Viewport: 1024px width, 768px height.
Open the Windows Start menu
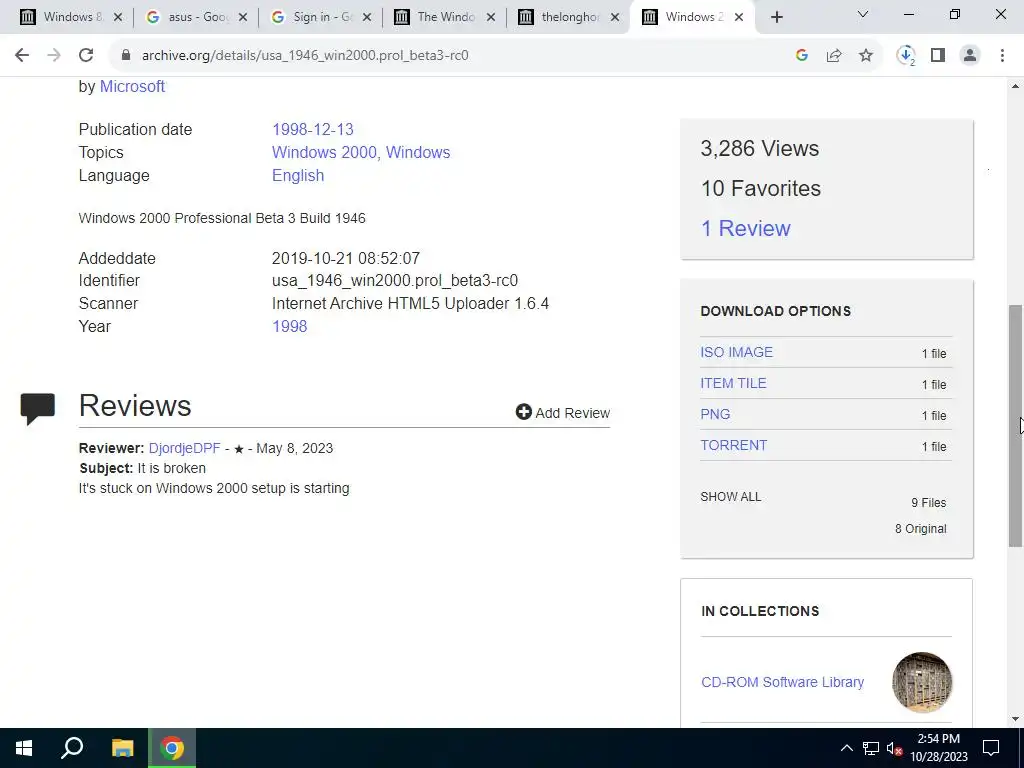pos(24,748)
